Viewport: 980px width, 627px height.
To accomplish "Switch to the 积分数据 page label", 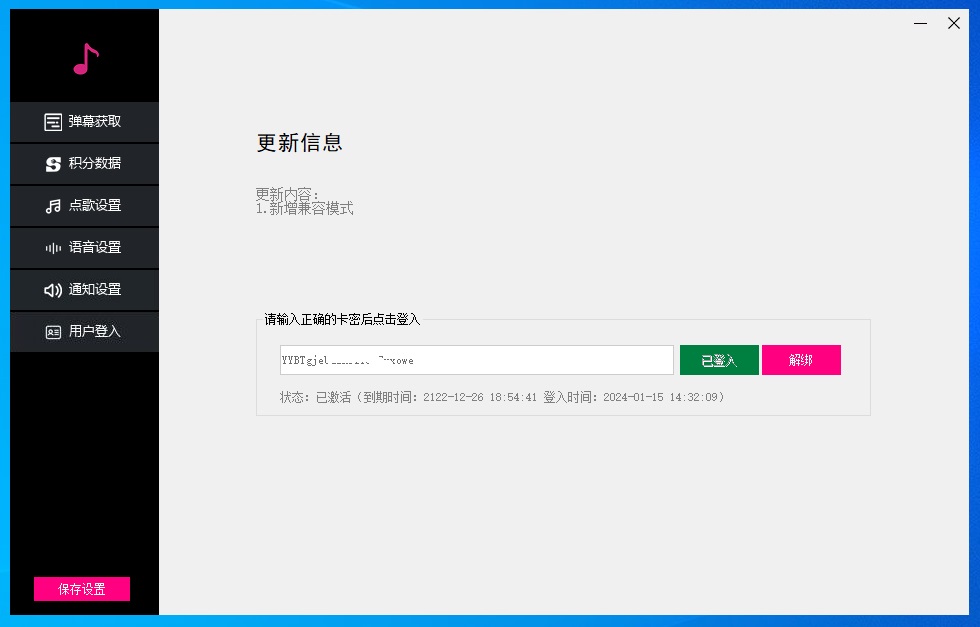I will coord(95,164).
